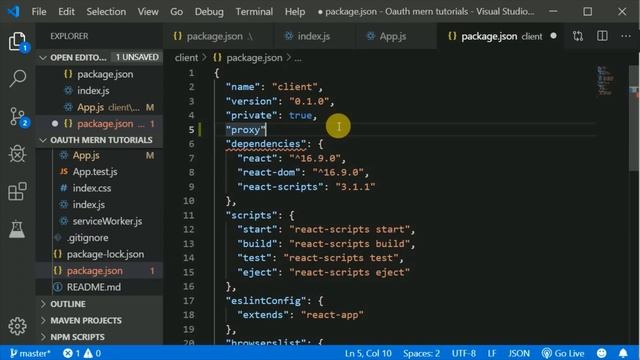The image size is (640, 360).
Task: Open the Manage gear menu
Action: tap(18, 326)
